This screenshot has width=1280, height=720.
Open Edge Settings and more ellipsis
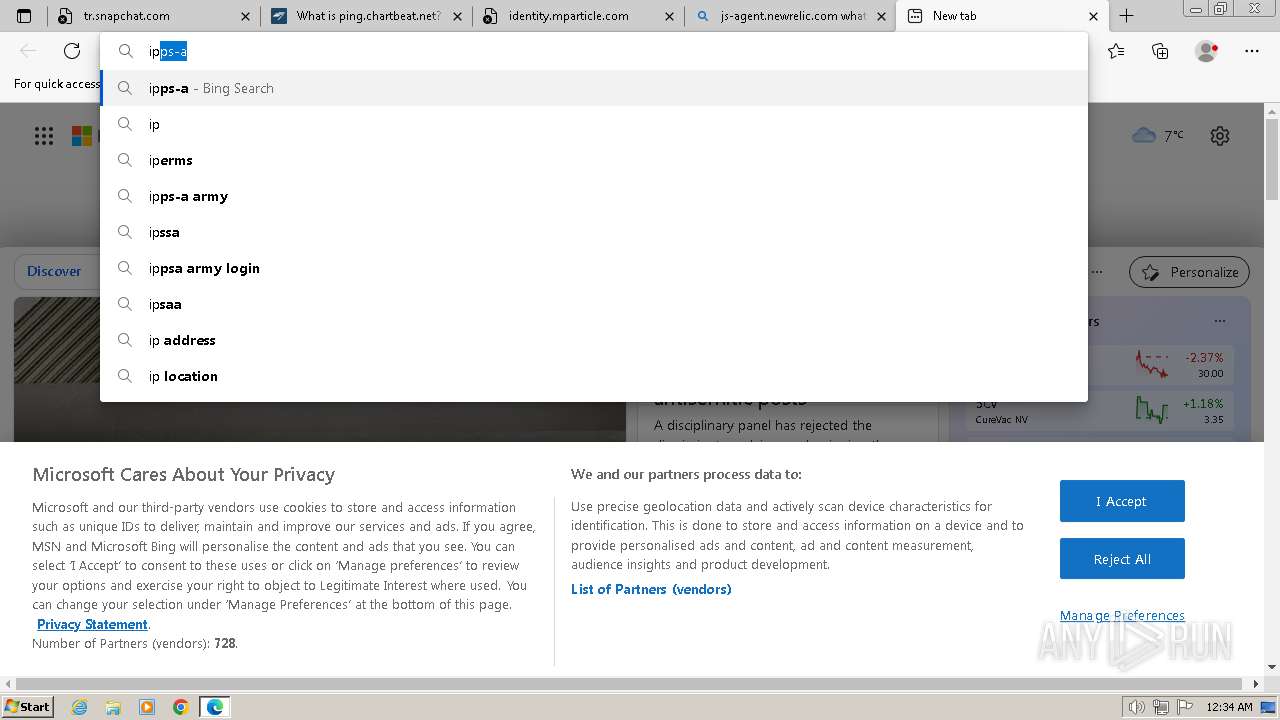(x=1252, y=51)
